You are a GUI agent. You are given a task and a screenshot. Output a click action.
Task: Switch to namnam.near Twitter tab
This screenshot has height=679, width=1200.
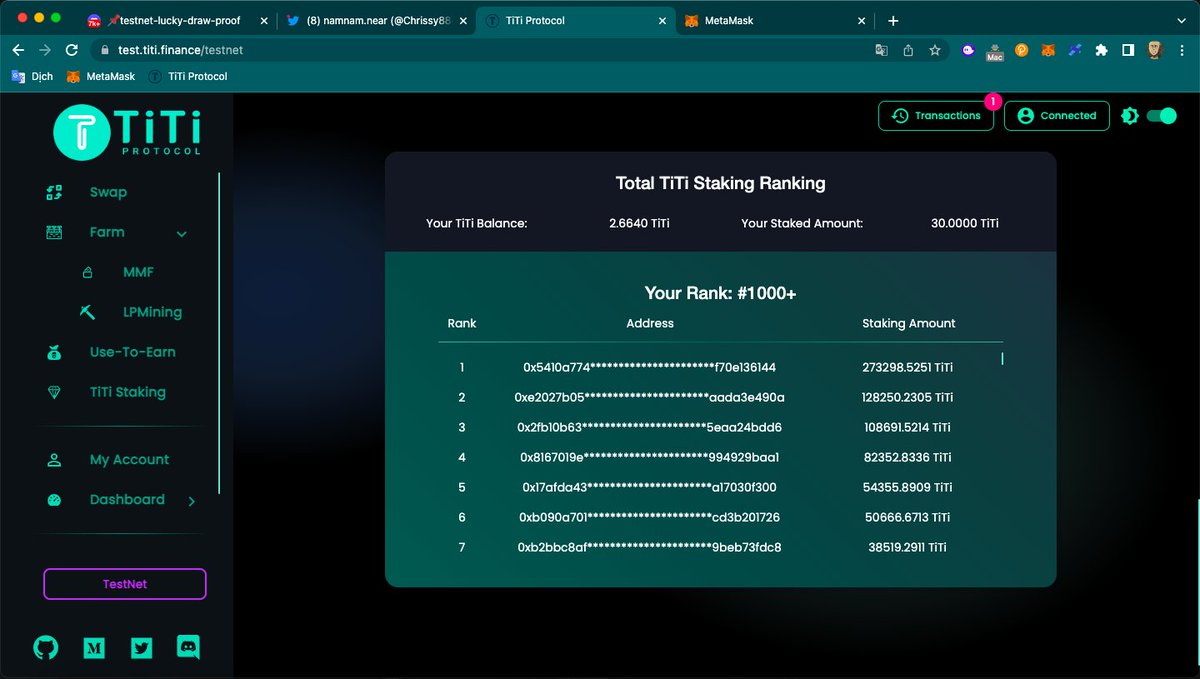(x=376, y=20)
